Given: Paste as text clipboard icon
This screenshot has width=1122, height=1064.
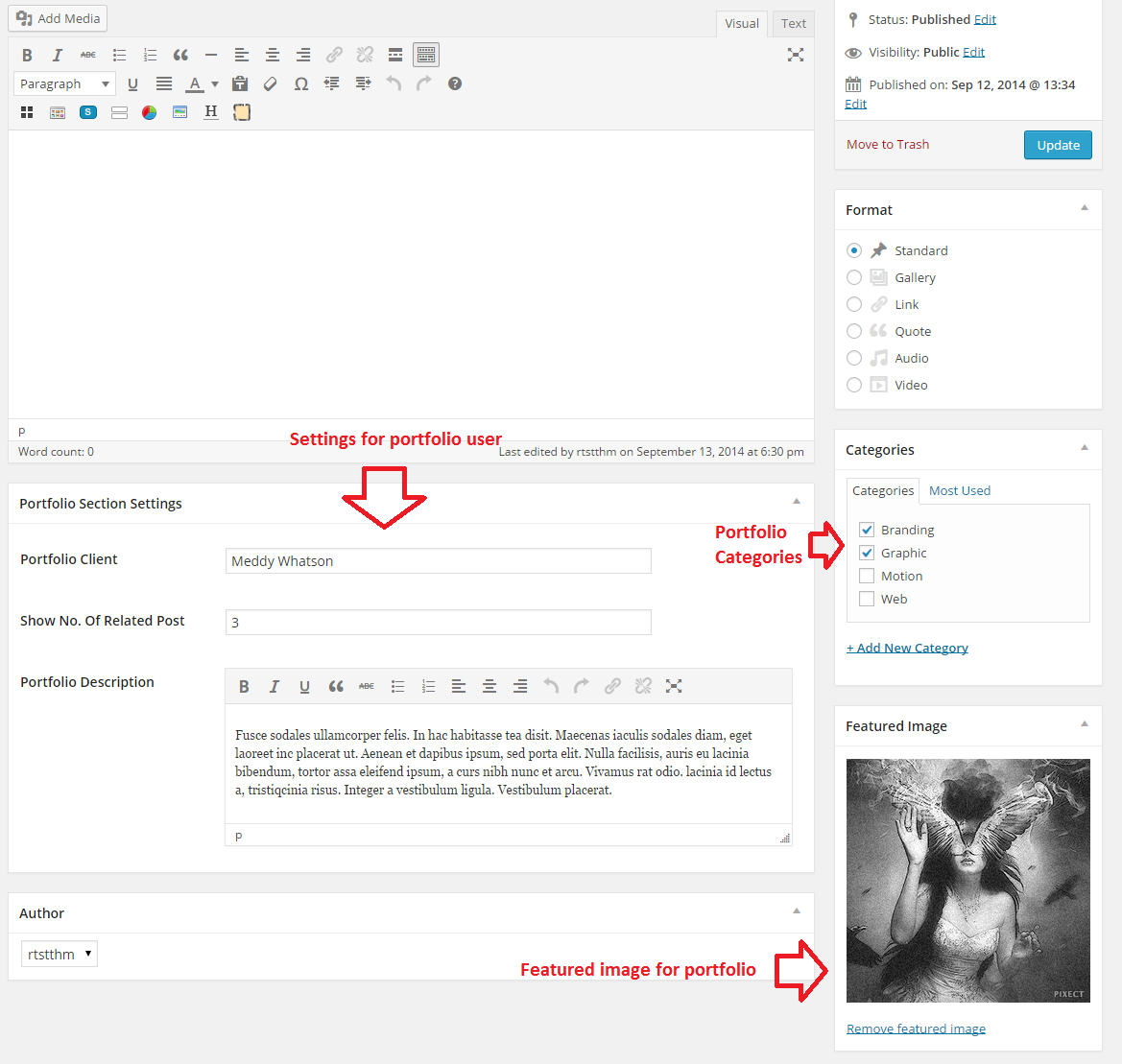Looking at the screenshot, I should 240,84.
